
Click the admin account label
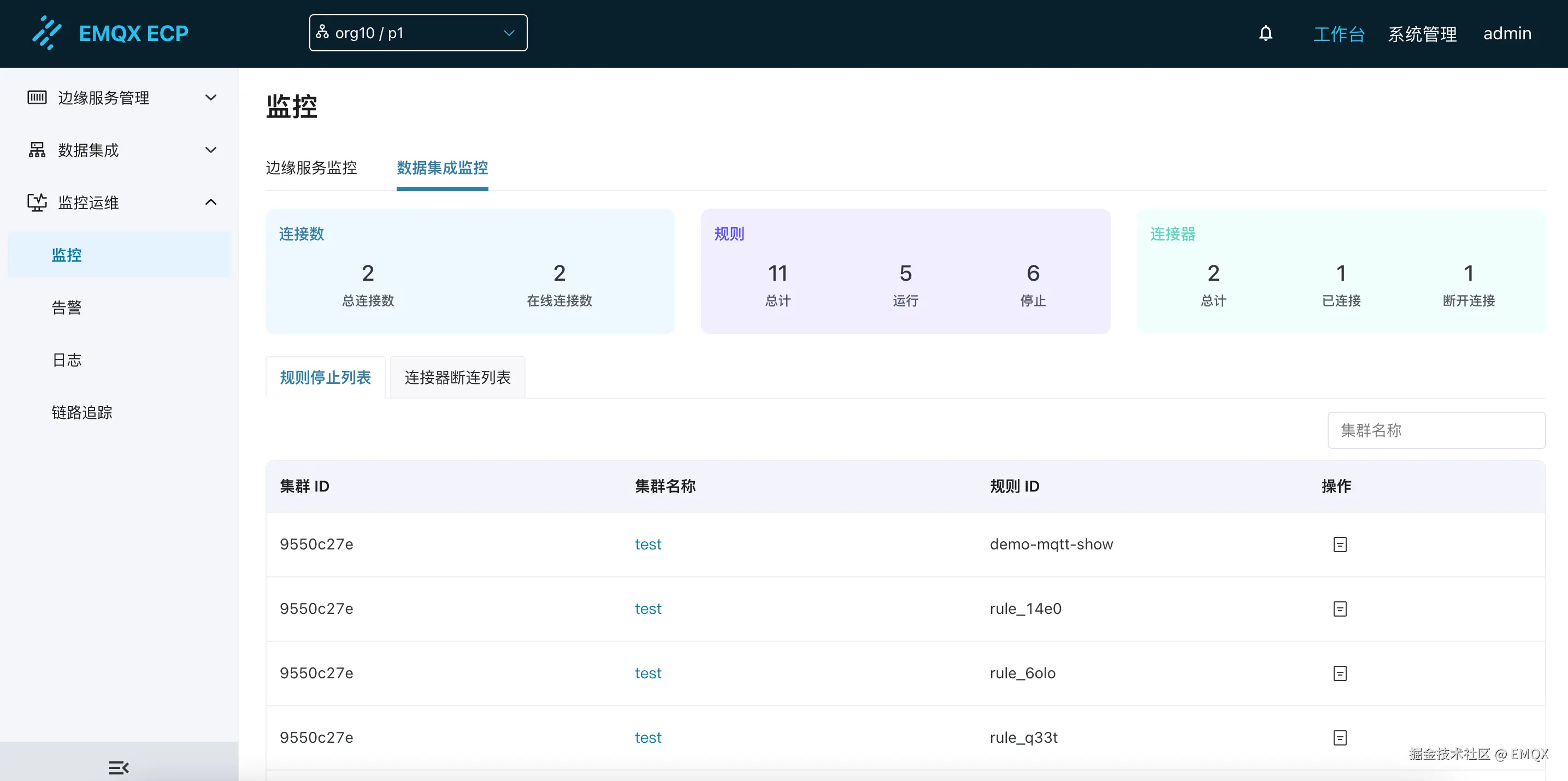click(x=1507, y=33)
